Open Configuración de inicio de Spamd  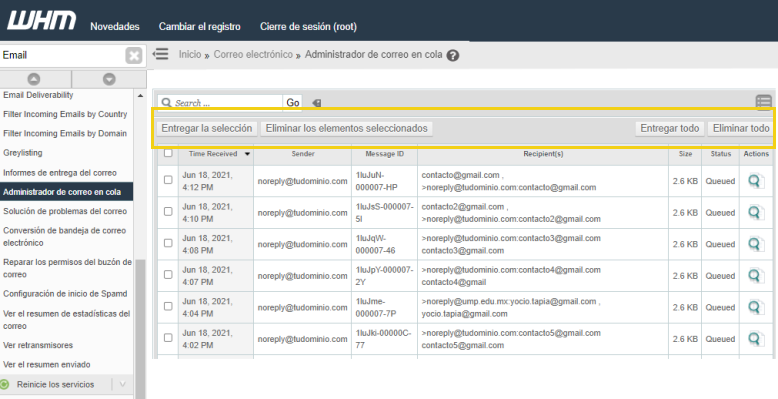[65, 294]
